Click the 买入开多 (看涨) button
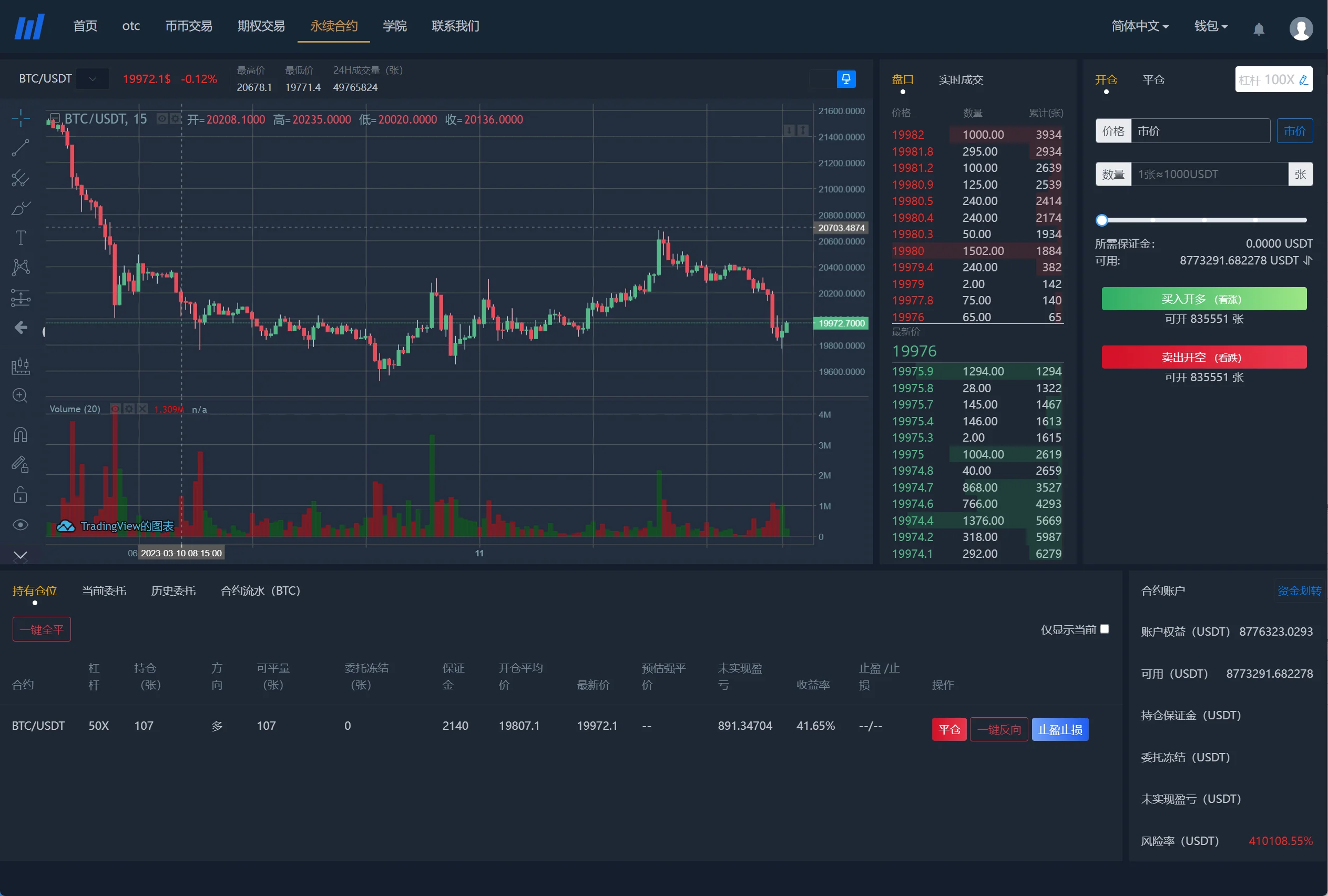The width and height of the screenshot is (1328, 896). [1203, 299]
